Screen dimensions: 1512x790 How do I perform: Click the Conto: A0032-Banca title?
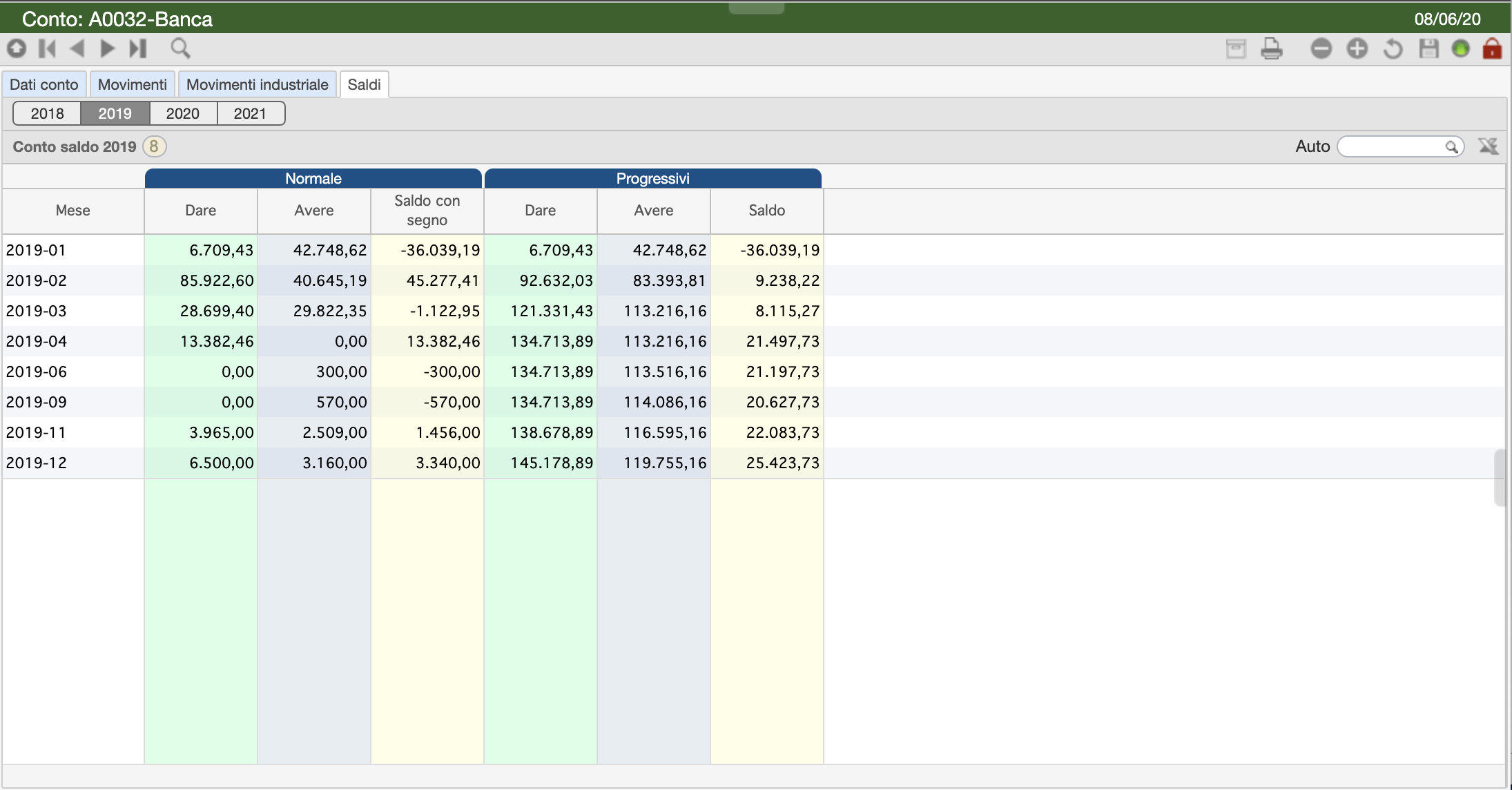click(117, 19)
